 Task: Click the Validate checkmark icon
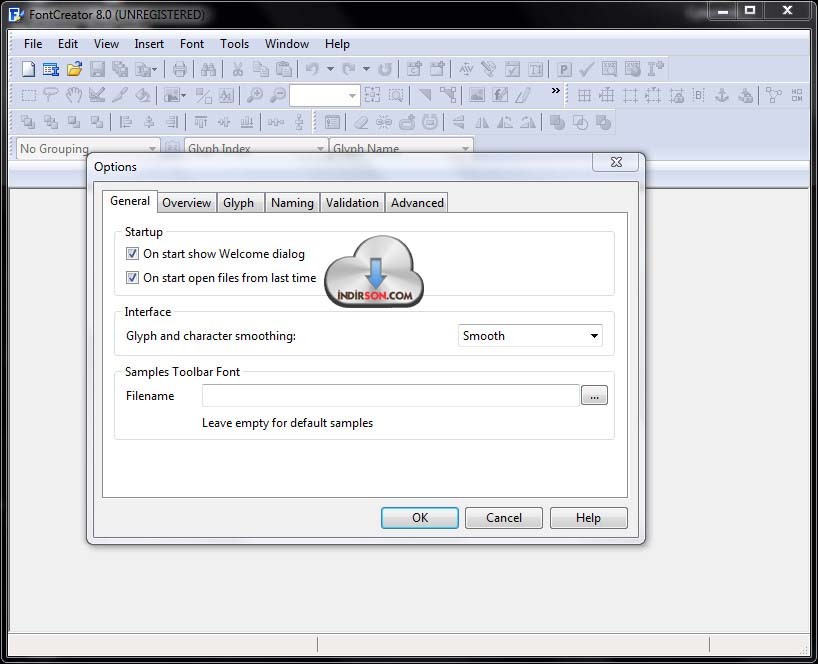click(587, 68)
